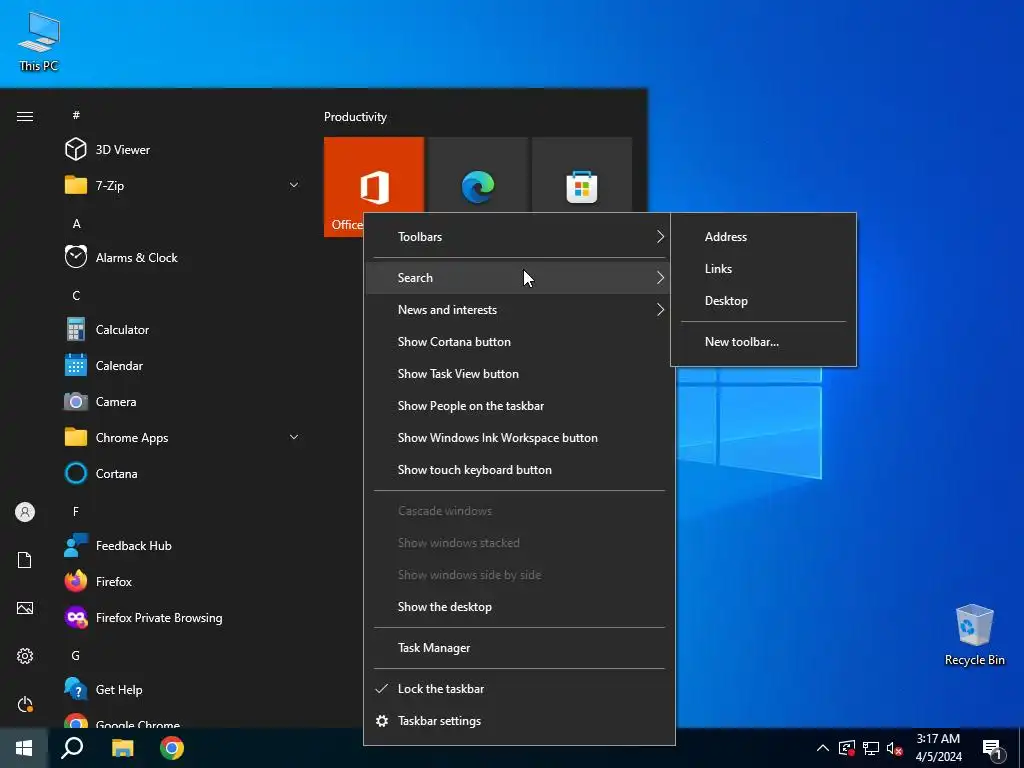This screenshot has width=1024, height=768.
Task: Toggle the Desktop toolbar
Action: (x=763, y=300)
